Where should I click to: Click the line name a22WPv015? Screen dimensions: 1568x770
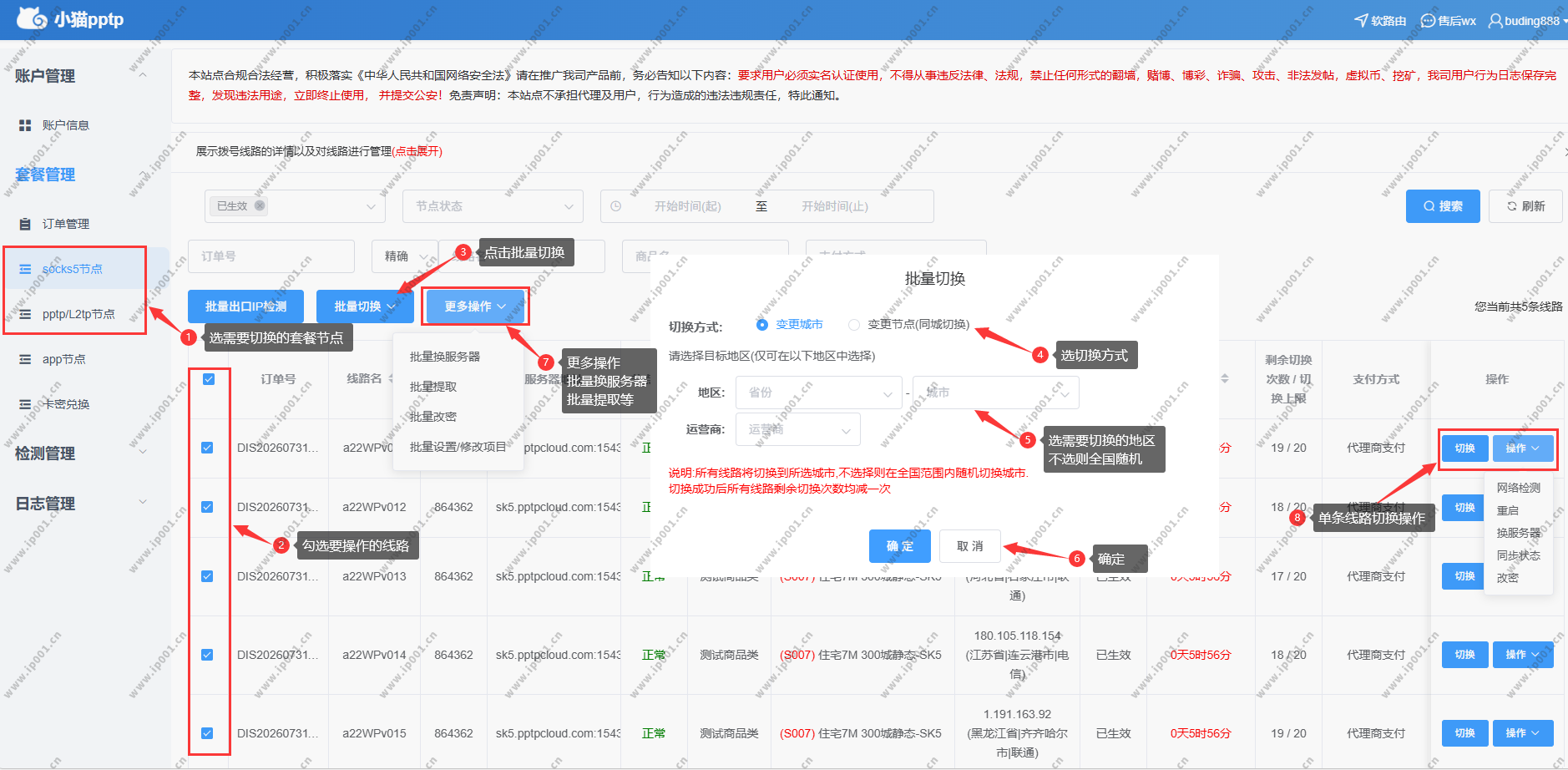(x=374, y=733)
